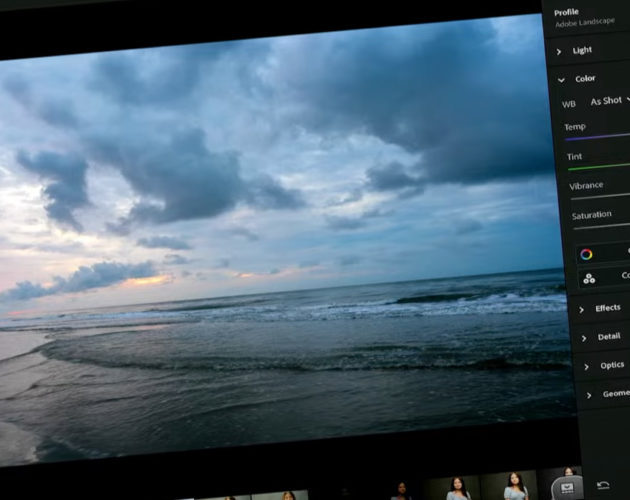630x500 pixels.
Task: Click the Temp slider track
Action: [597, 137]
